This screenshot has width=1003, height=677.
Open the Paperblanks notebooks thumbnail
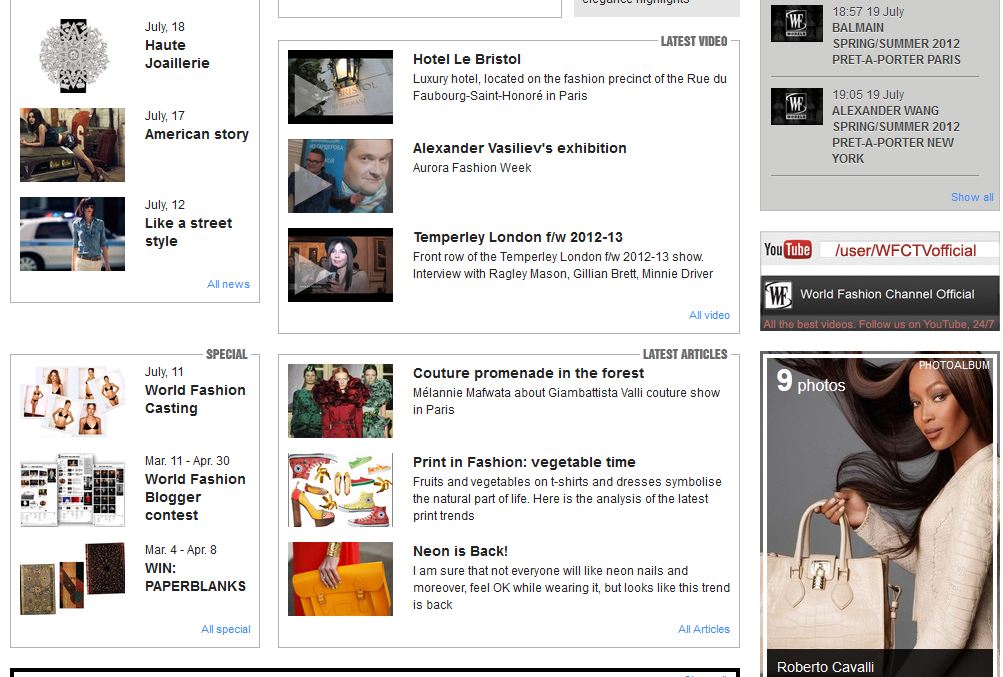pos(73,579)
